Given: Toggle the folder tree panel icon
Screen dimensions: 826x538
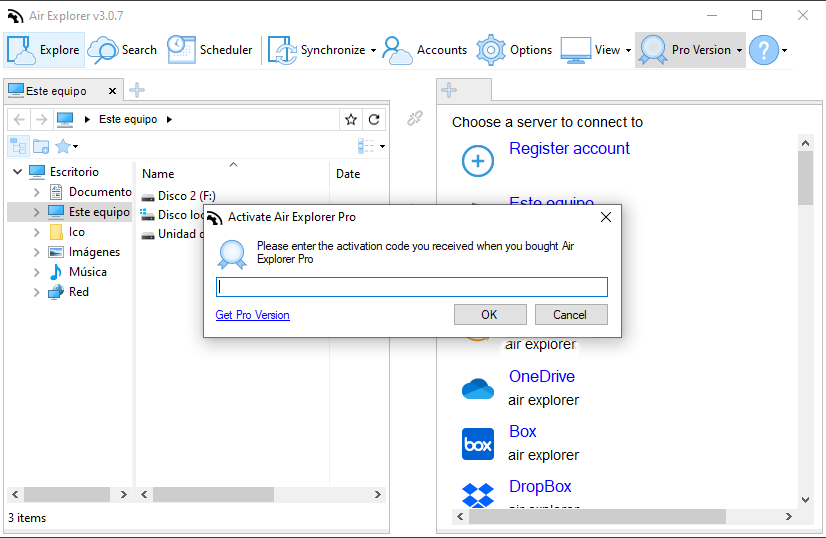Looking at the screenshot, I should pyautogui.click(x=18, y=146).
